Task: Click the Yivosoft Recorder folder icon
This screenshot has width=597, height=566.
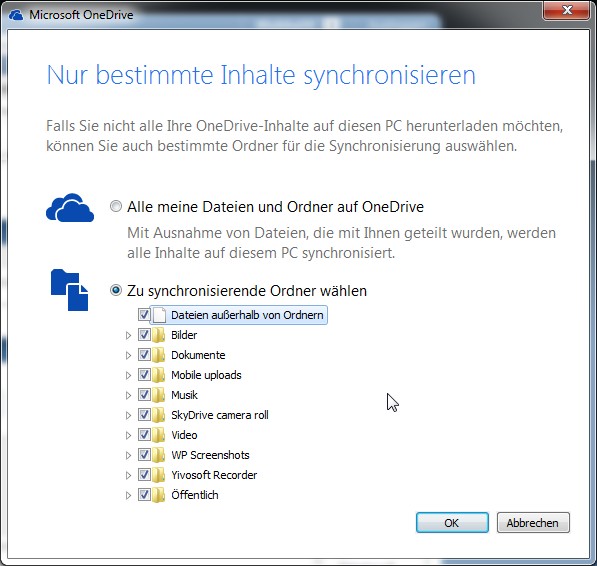Action: tap(159, 475)
